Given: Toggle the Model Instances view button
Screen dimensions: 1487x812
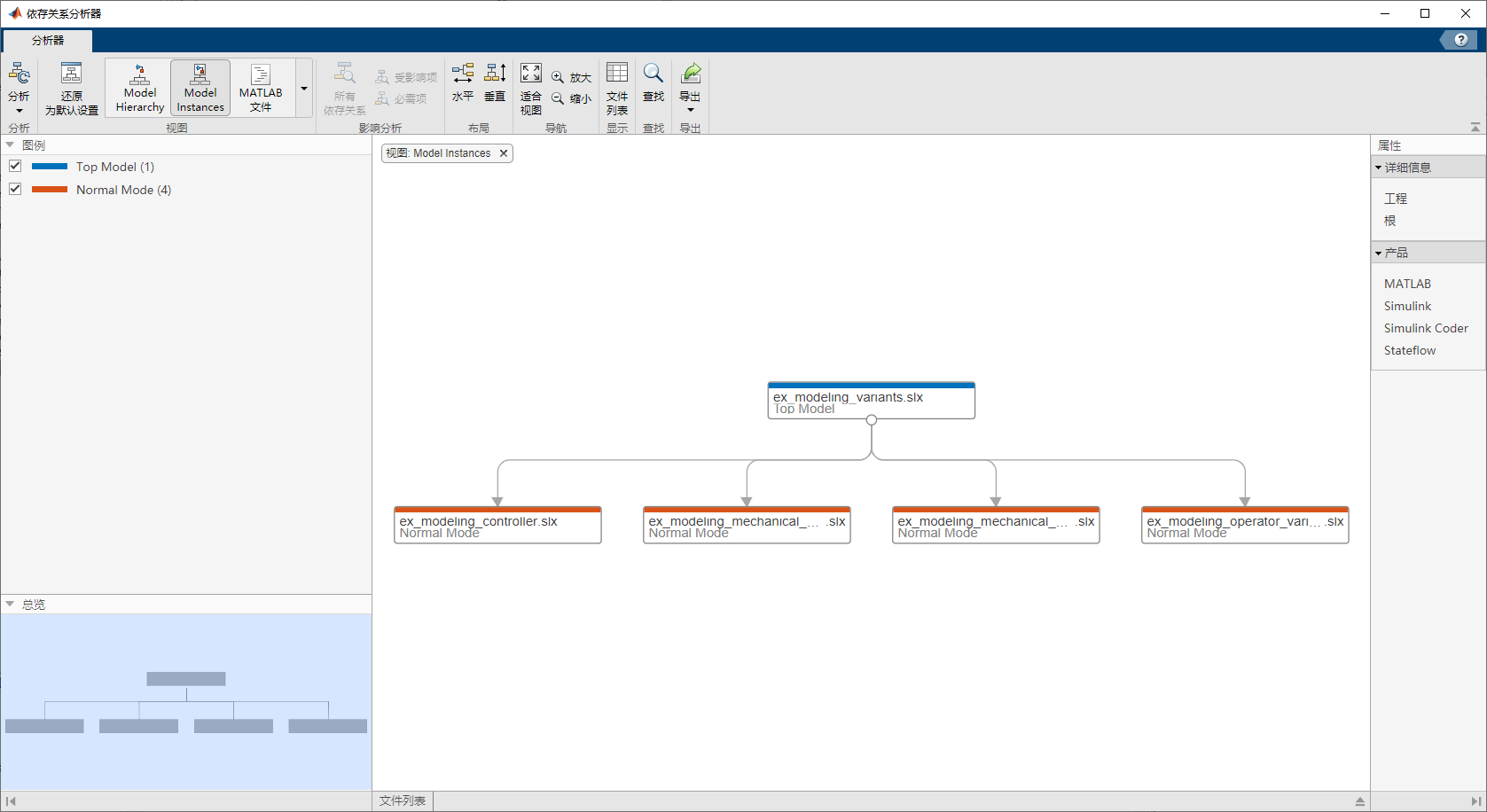Looking at the screenshot, I should (x=200, y=87).
